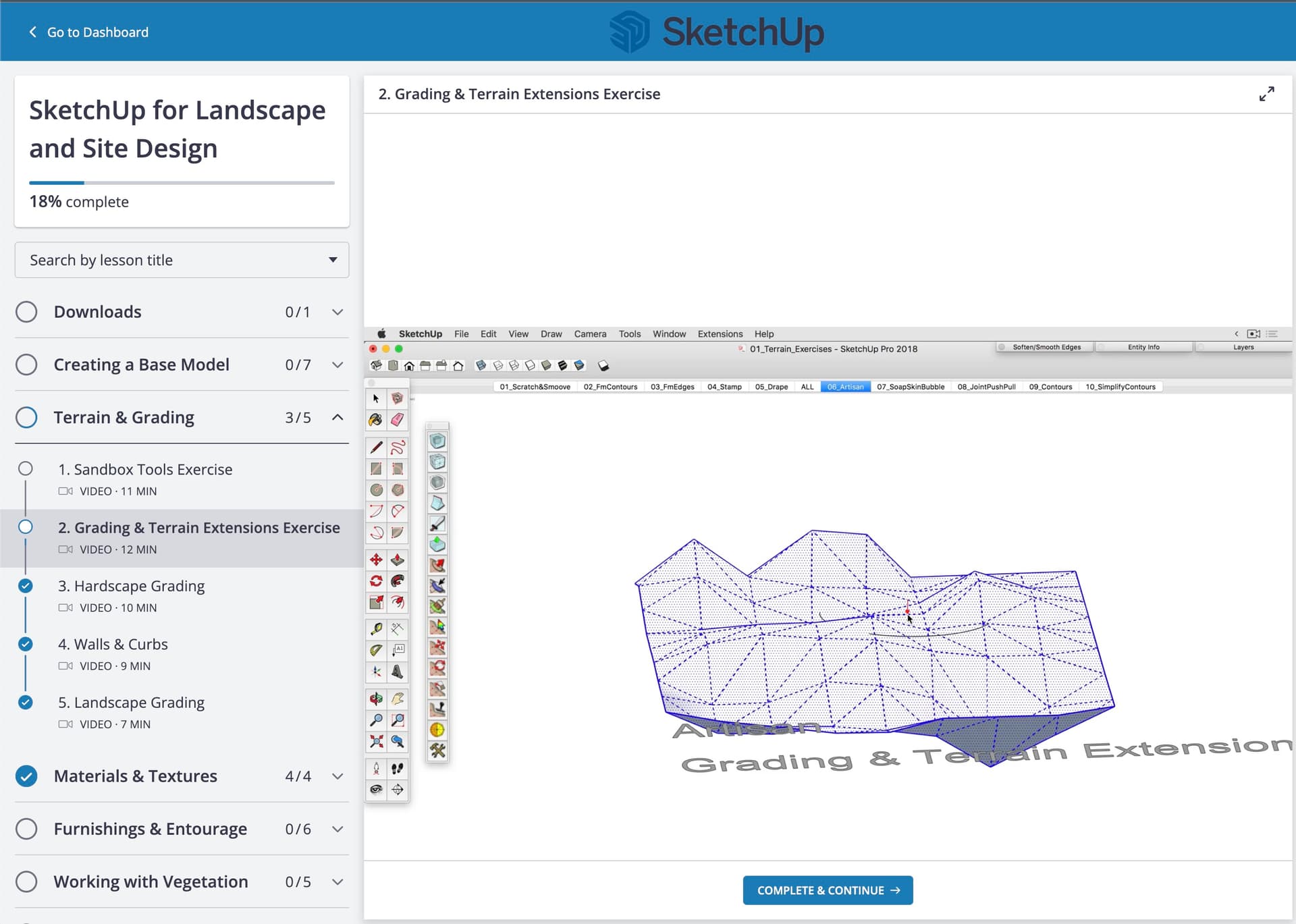Click Complete & Continue button
Viewport: 1296px width, 924px height.
[x=828, y=890]
